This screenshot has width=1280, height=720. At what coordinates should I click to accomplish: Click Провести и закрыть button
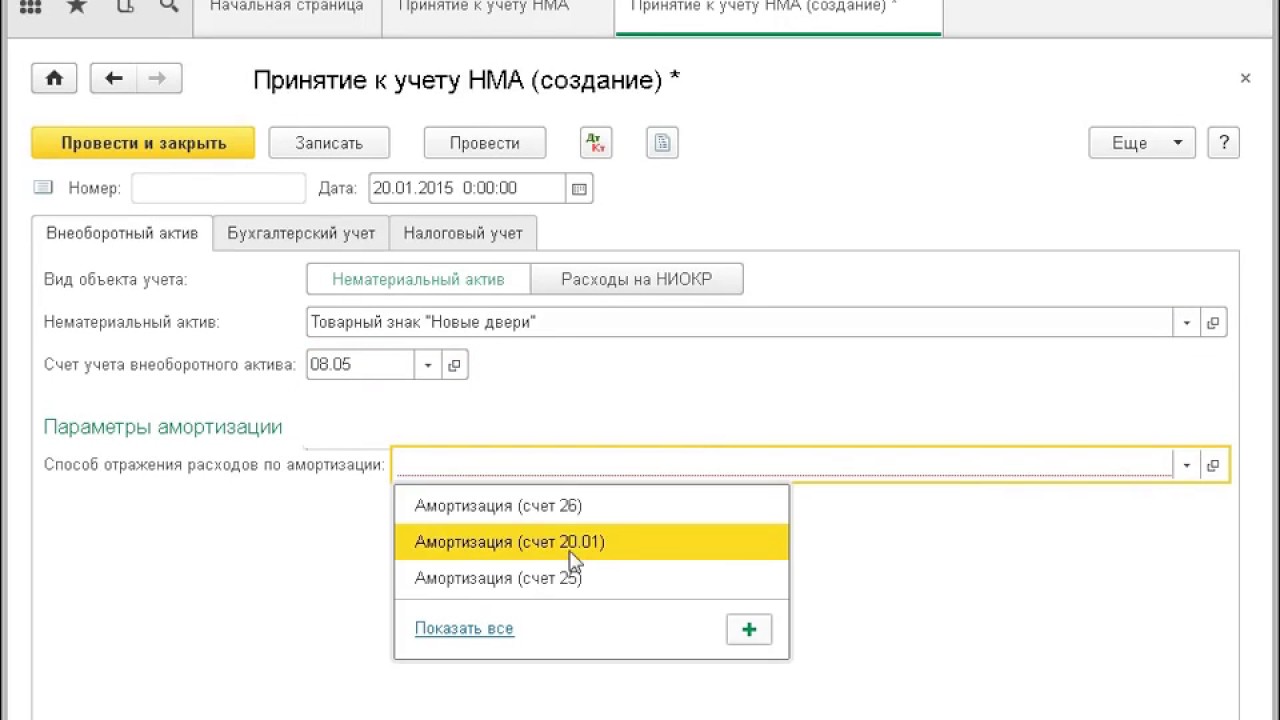pyautogui.click(x=143, y=143)
